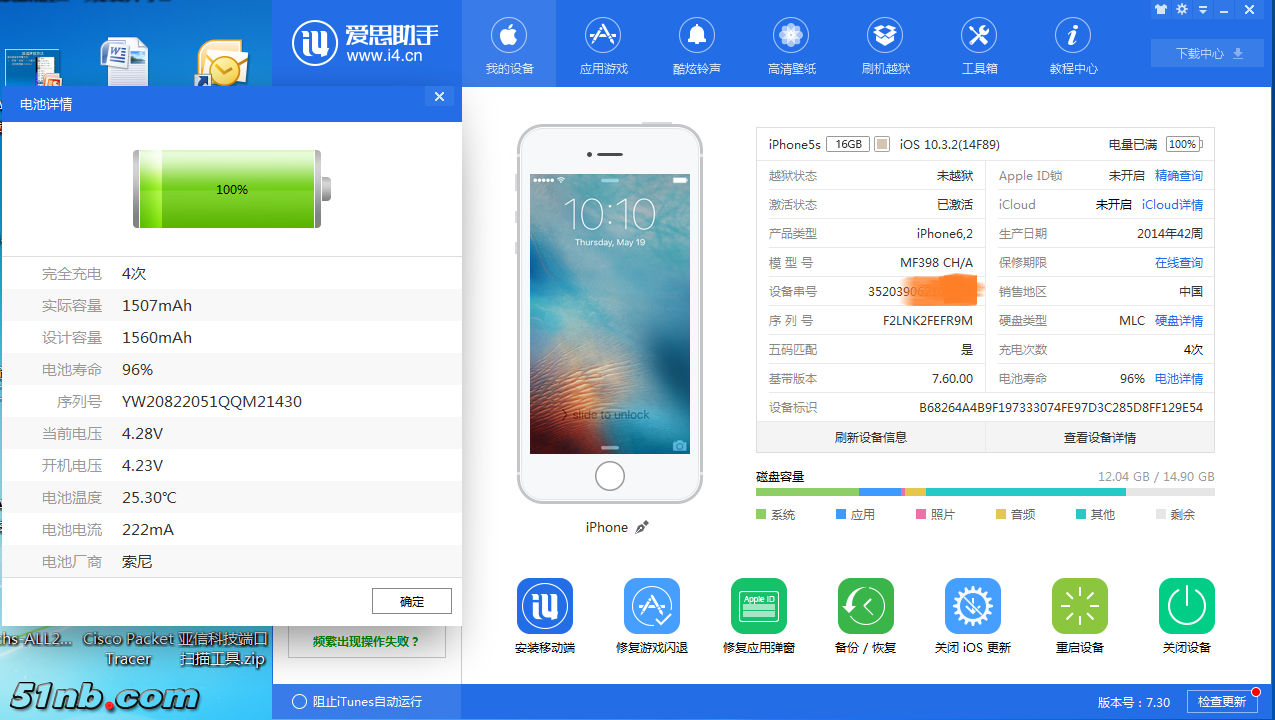Image resolution: width=1275 pixels, height=720 pixels.
Task: Select Outlook shortcut icon on desktop
Action: click(x=221, y=64)
